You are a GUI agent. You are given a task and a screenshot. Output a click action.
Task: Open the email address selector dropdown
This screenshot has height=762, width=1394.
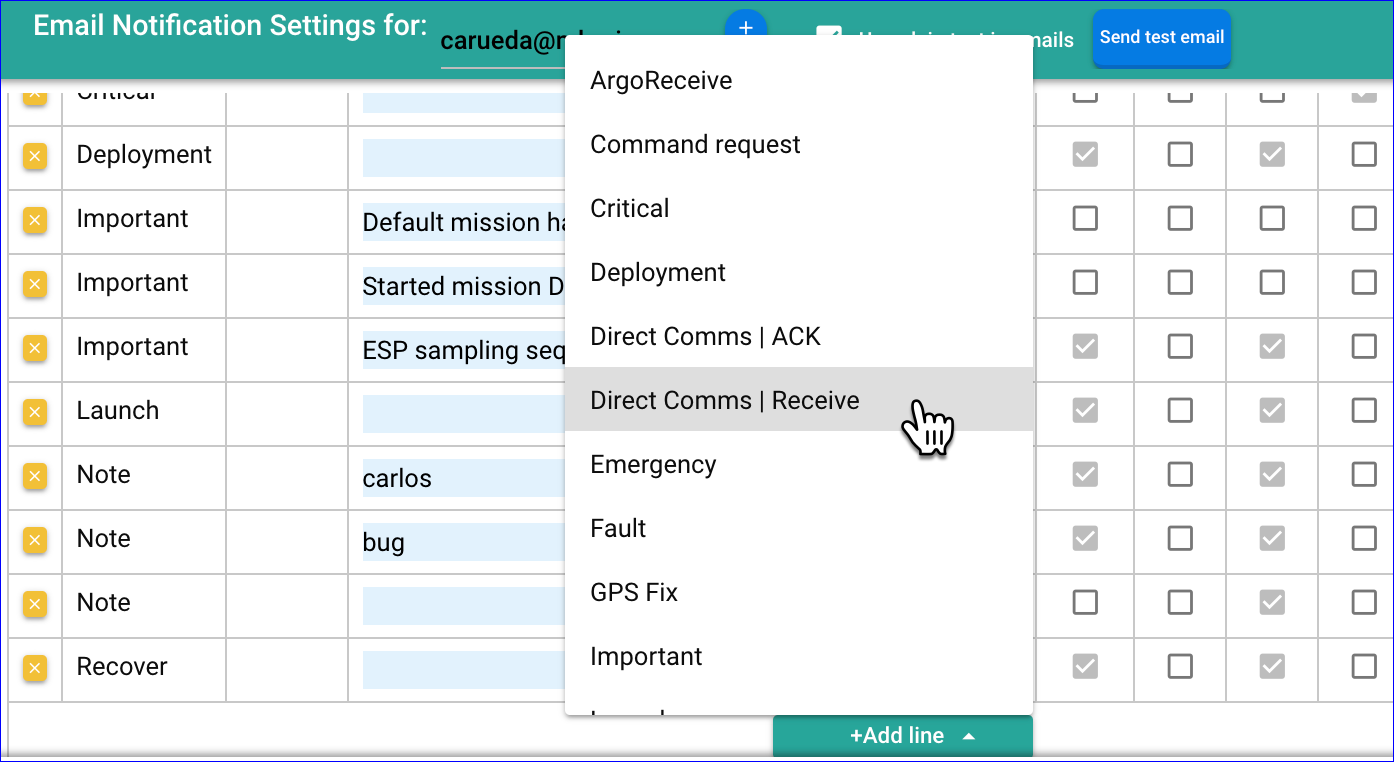(x=502, y=42)
